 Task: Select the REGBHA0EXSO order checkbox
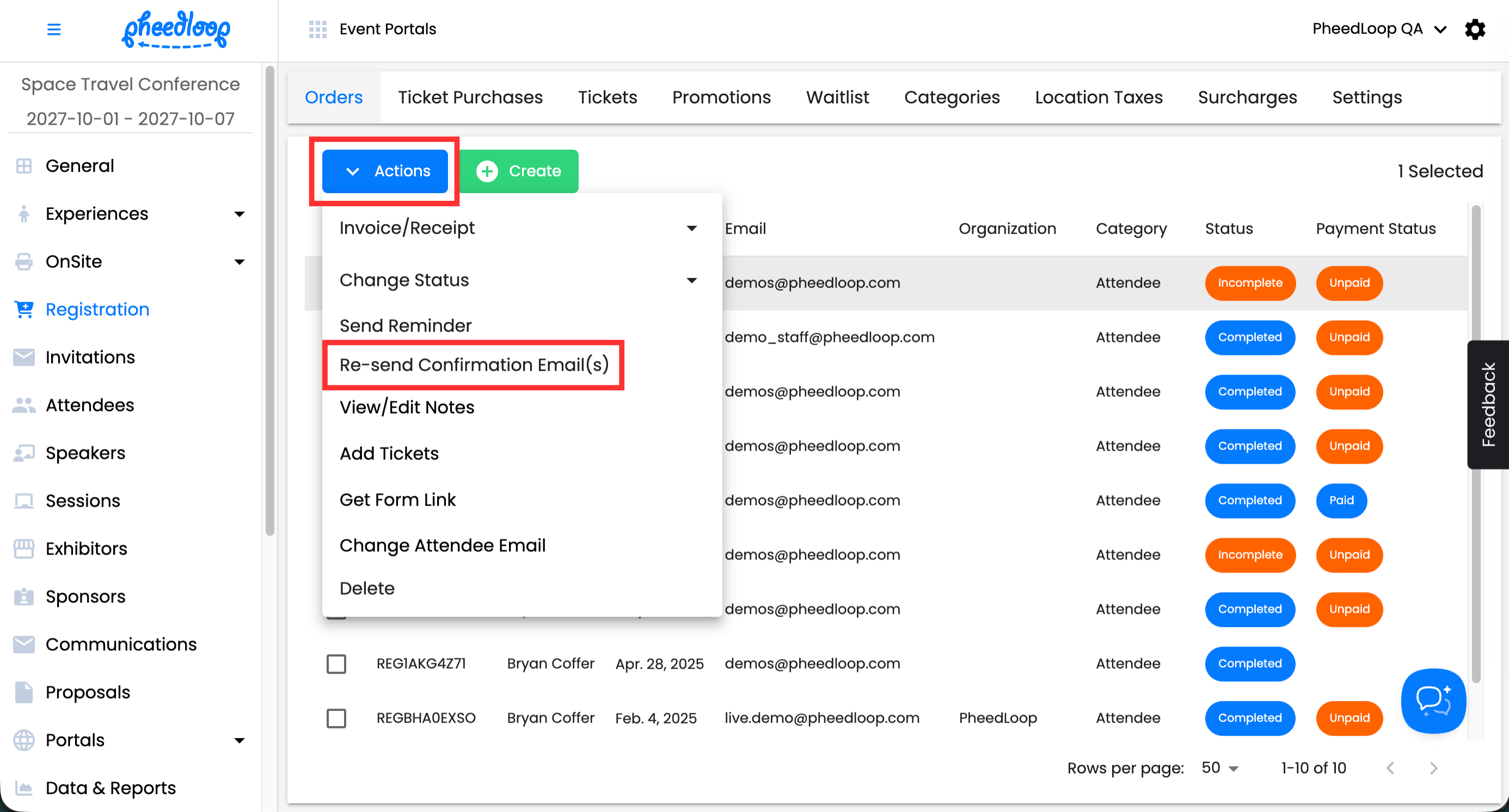336,718
